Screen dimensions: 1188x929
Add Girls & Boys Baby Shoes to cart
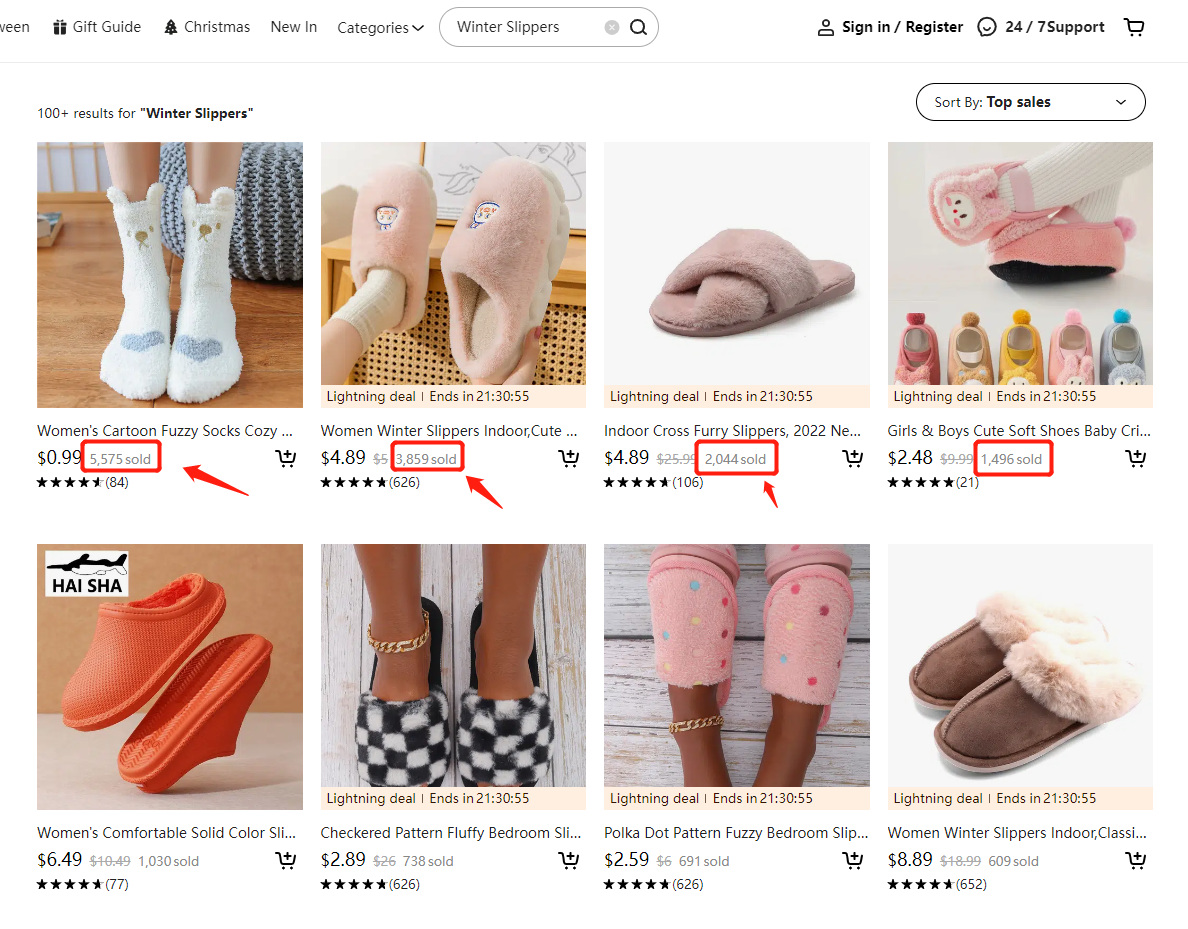pos(1136,459)
